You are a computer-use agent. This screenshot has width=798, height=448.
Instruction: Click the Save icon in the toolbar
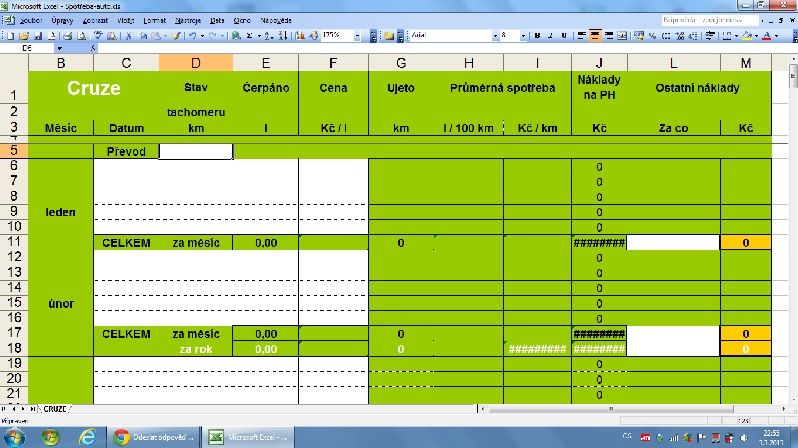coord(28,35)
